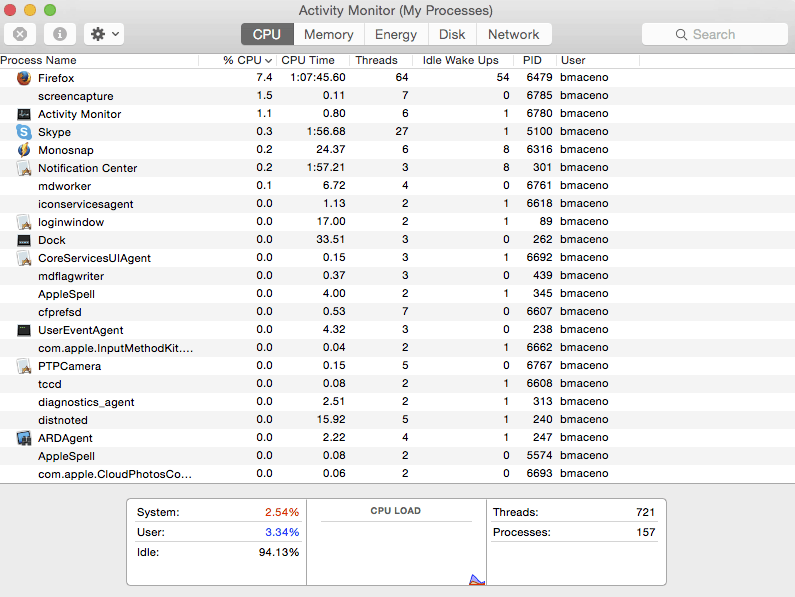Open the process Inspect info button
The width and height of the screenshot is (795, 597).
(60, 34)
